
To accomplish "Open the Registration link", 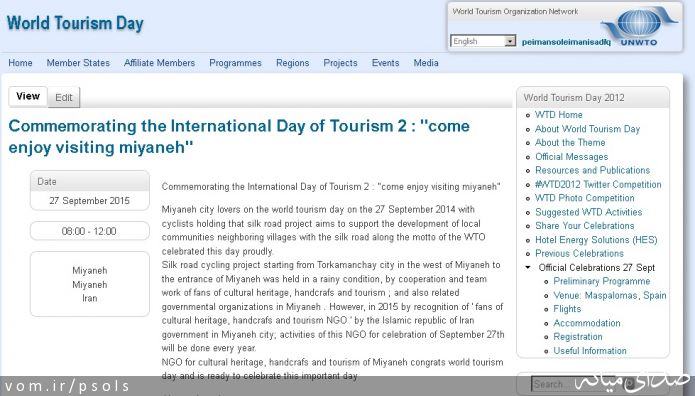I will pyautogui.click(x=578, y=337).
